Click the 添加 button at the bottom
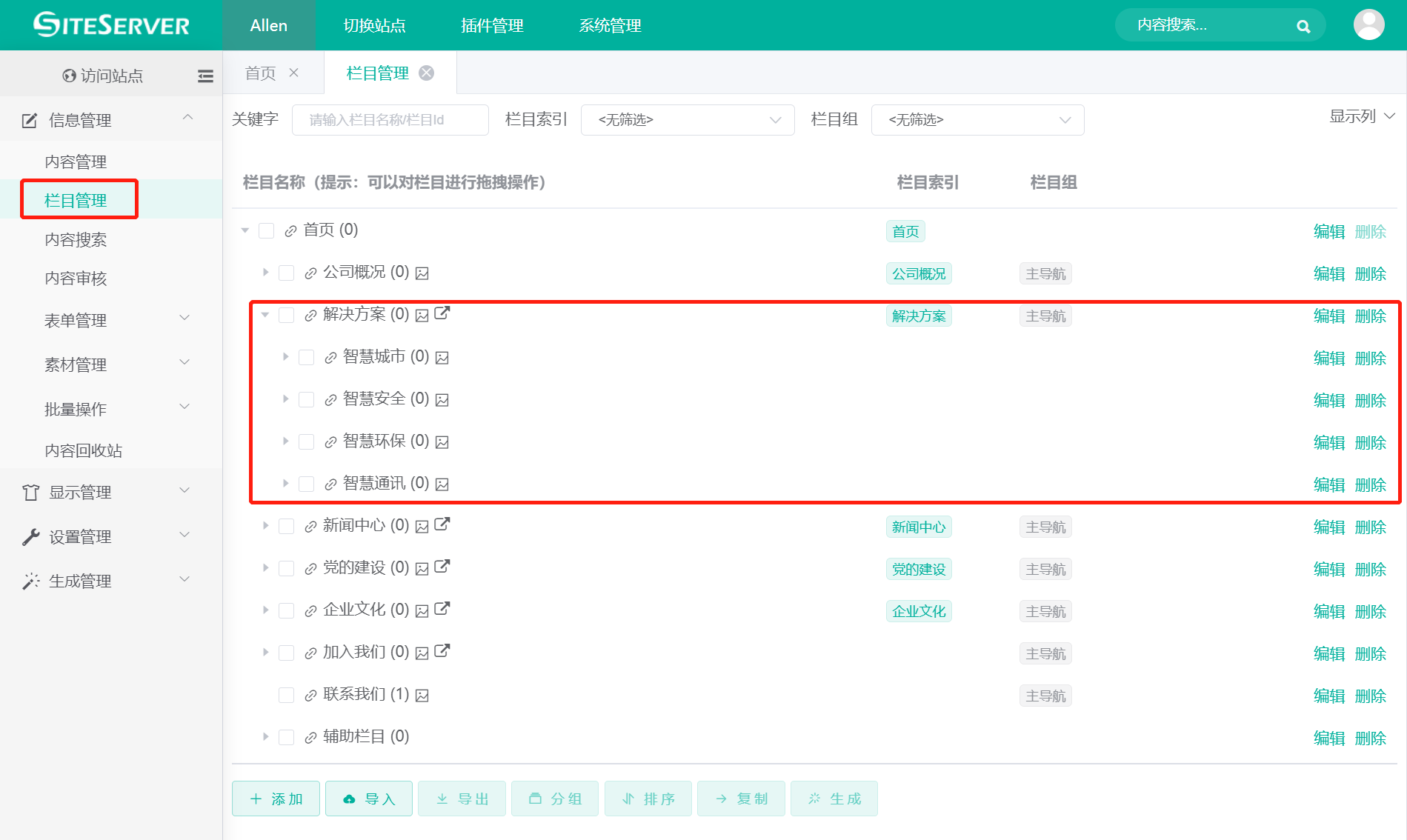Viewport: 1407px width, 840px height. pos(275,799)
